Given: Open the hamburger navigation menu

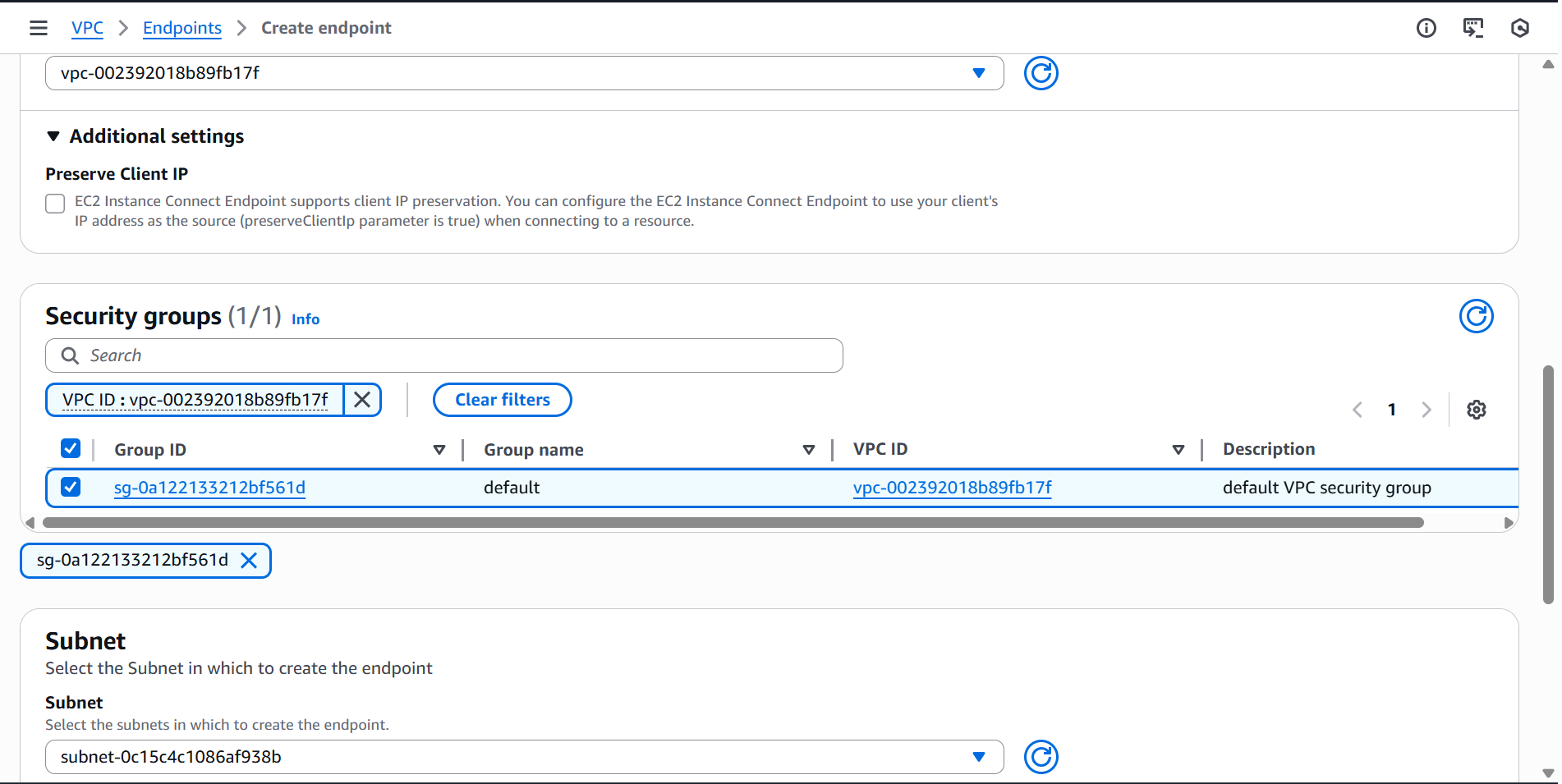Looking at the screenshot, I should coord(38,28).
